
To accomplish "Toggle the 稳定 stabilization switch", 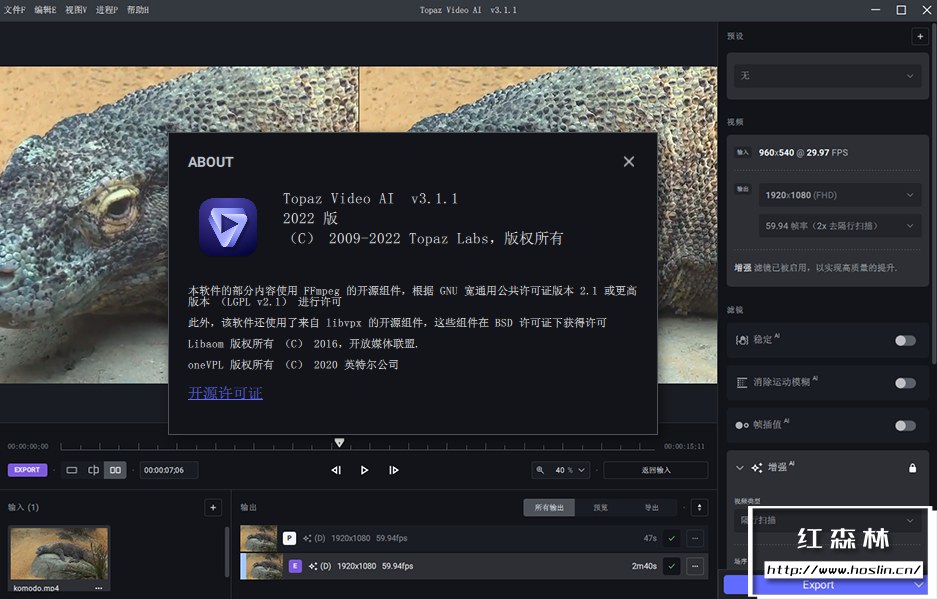I will click(905, 340).
